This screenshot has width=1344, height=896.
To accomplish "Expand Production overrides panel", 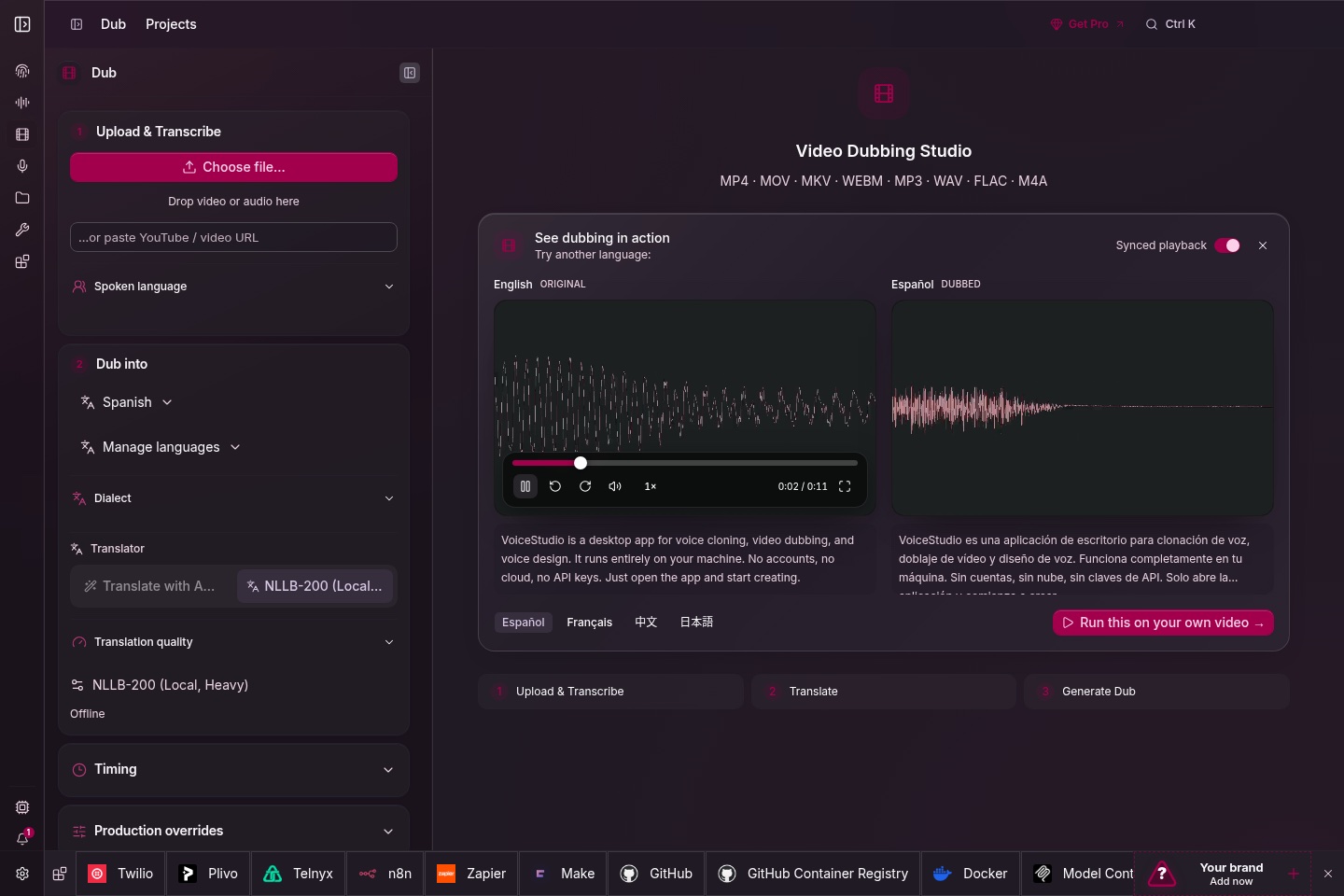I will (x=233, y=831).
